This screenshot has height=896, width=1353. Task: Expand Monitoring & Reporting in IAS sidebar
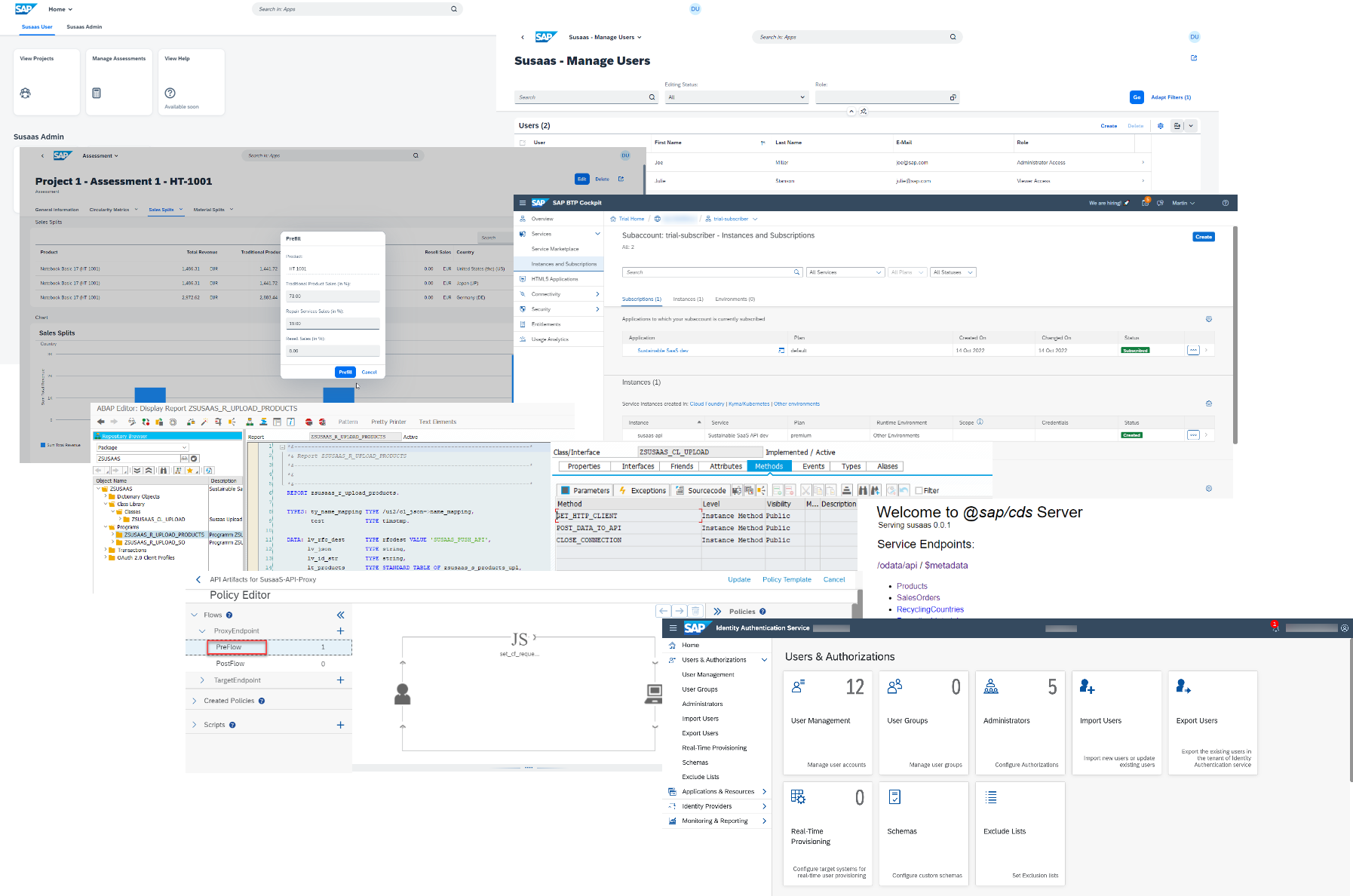coord(764,821)
